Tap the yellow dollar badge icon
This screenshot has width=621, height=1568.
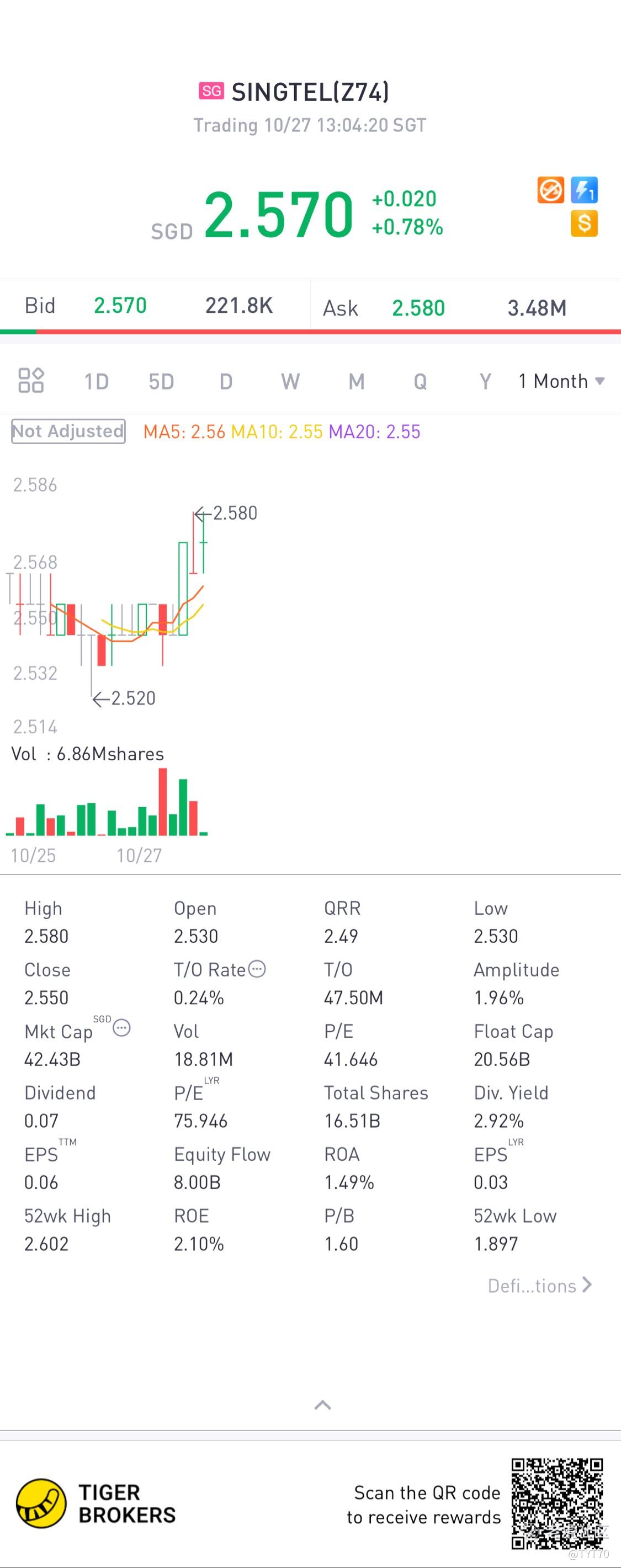[585, 223]
